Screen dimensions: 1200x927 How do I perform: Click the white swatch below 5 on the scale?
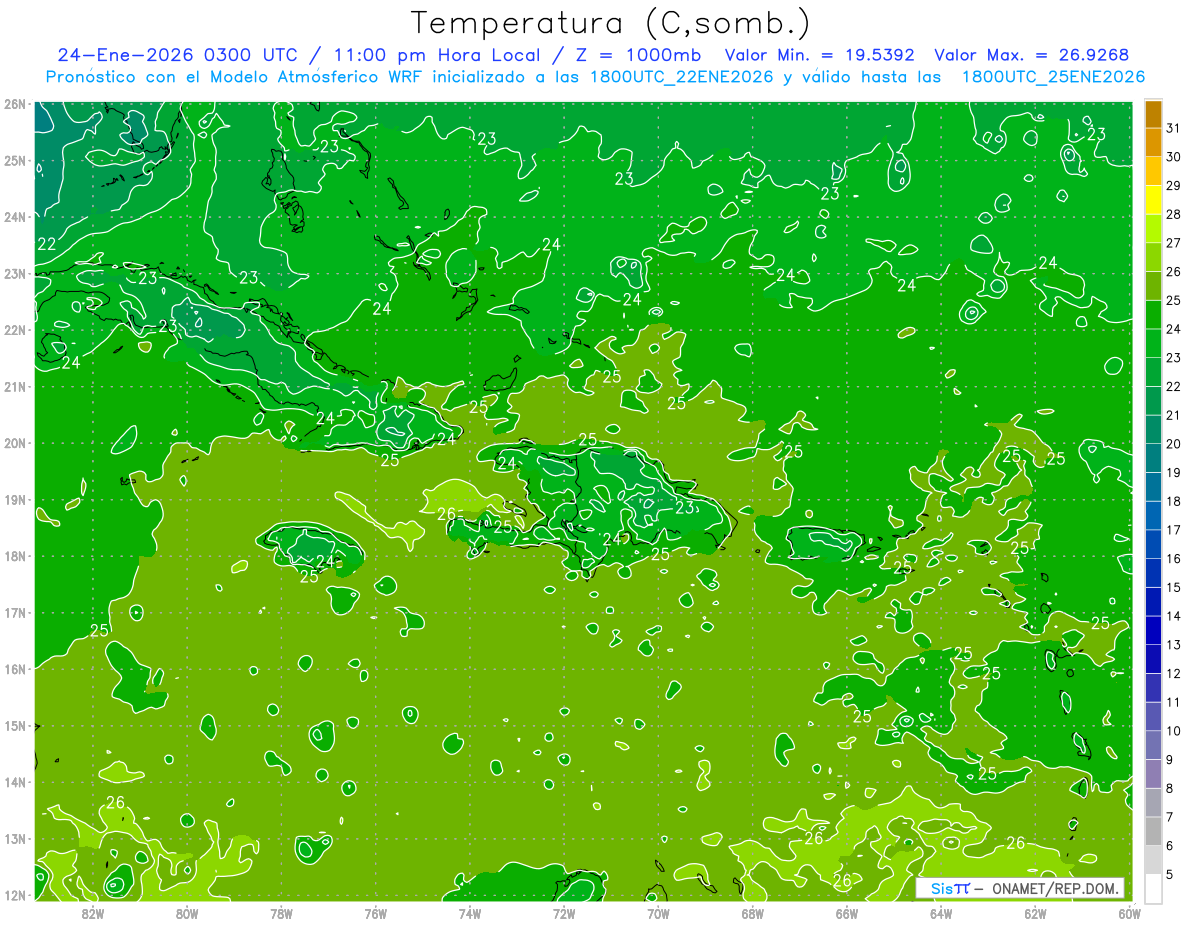1154,888
